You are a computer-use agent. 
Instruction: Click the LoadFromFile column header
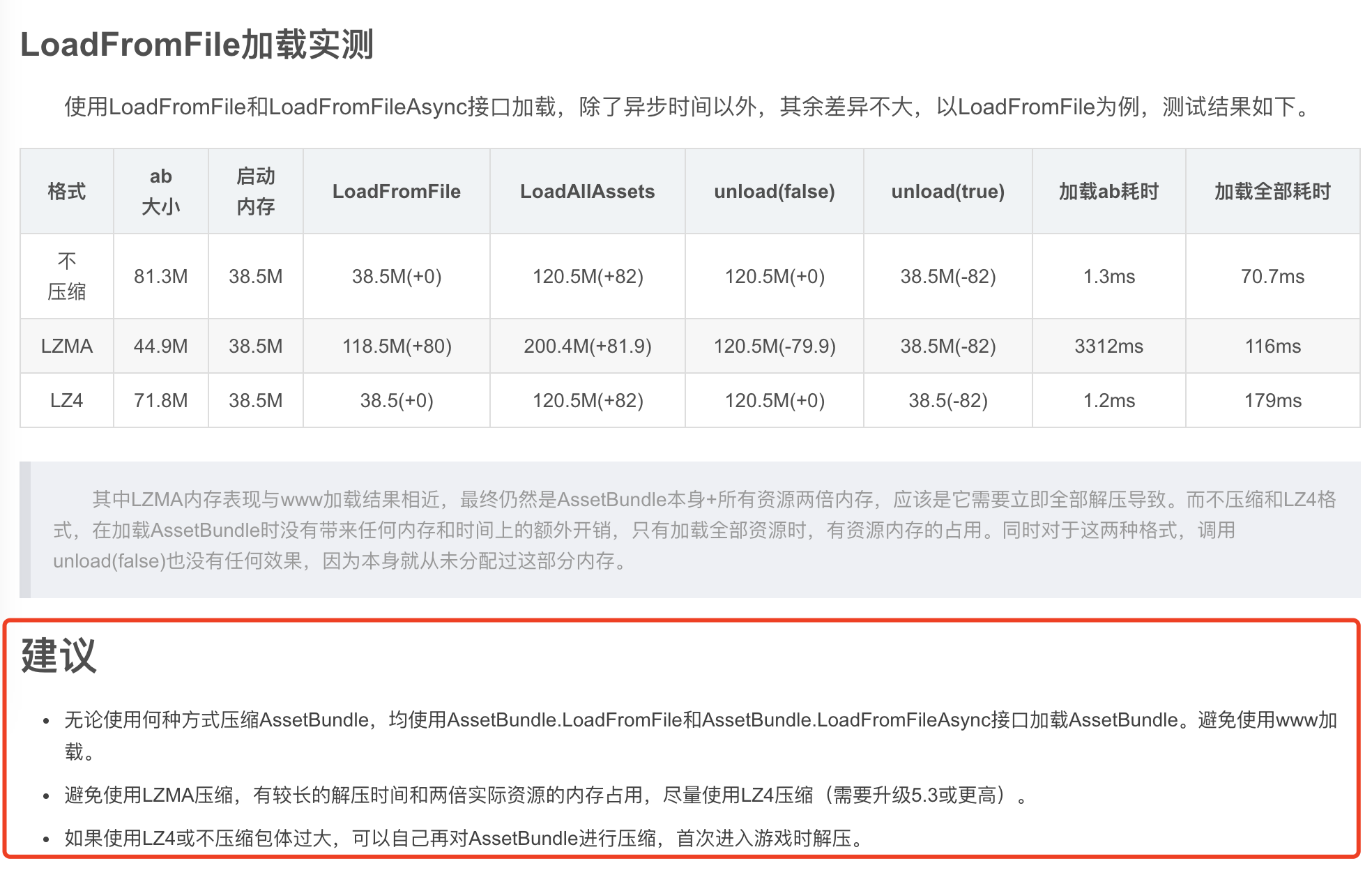396,191
